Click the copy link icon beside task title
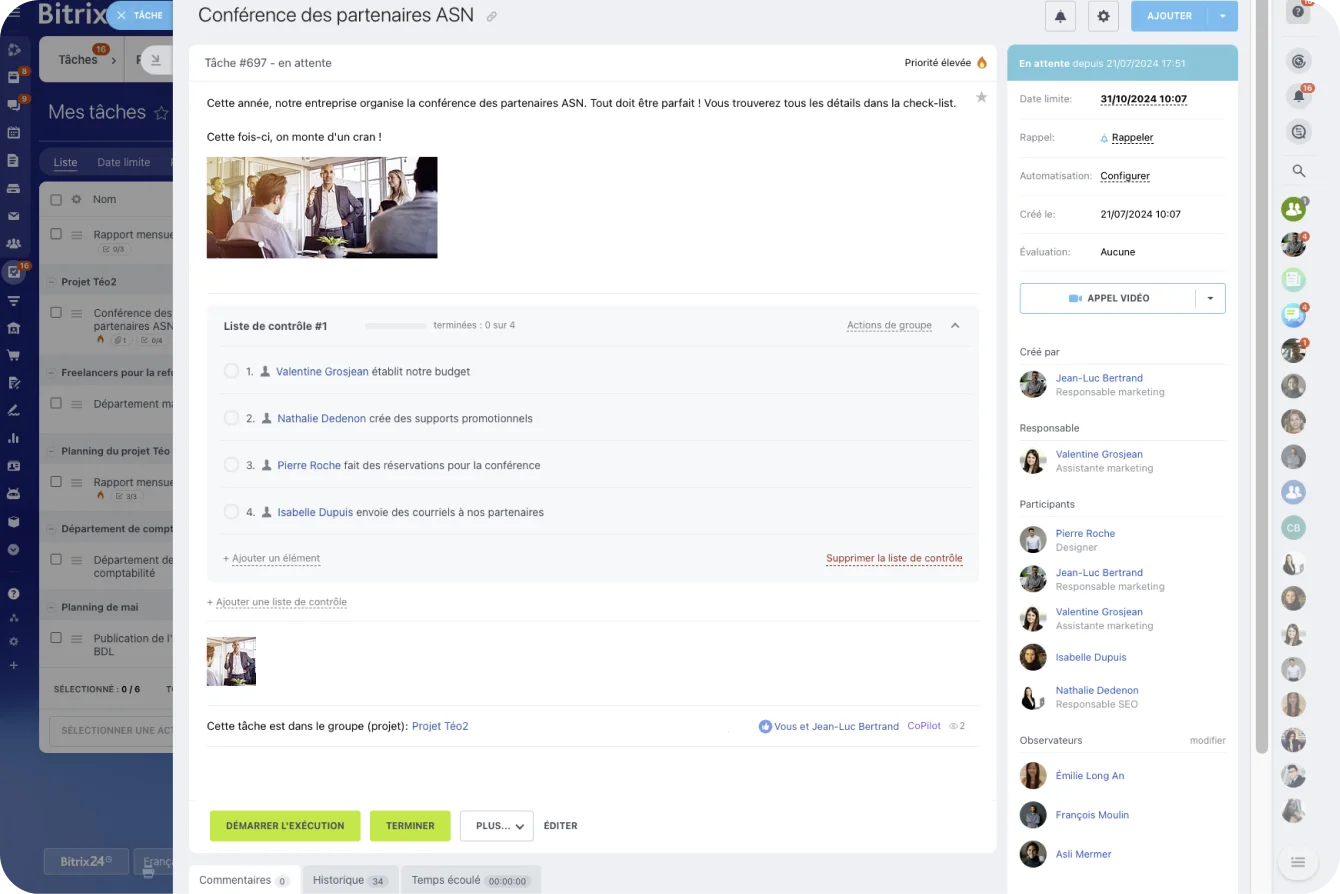Screen dimensions: 1340x894 (x=491, y=17)
